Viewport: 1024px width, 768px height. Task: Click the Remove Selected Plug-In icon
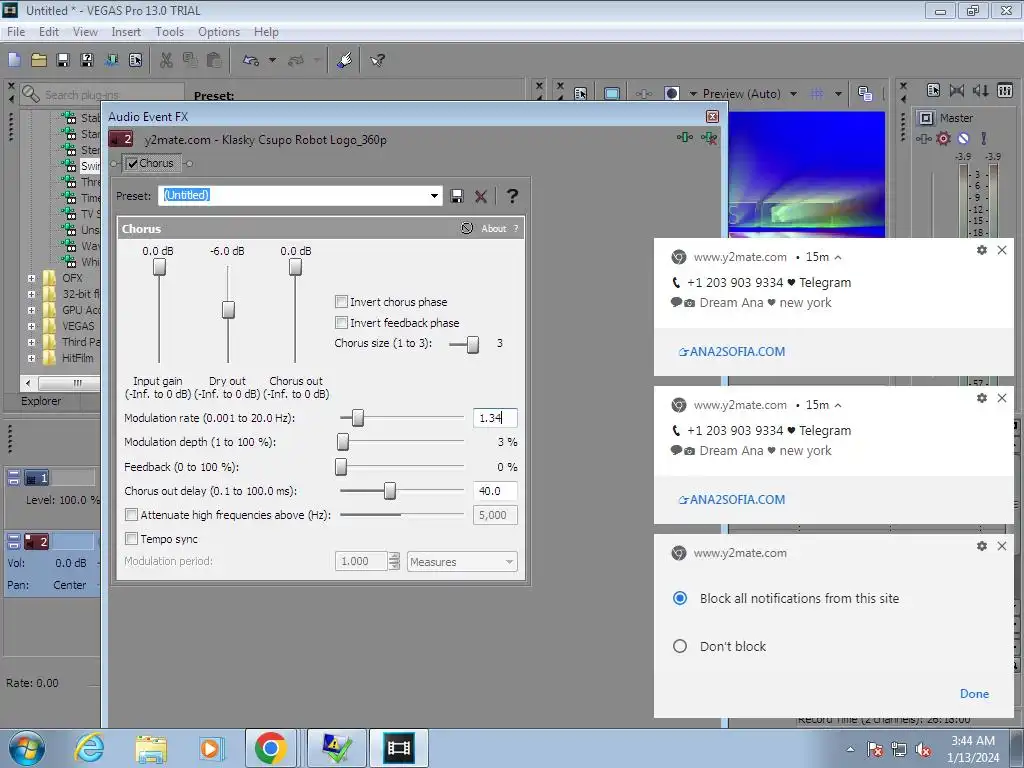[709, 137]
